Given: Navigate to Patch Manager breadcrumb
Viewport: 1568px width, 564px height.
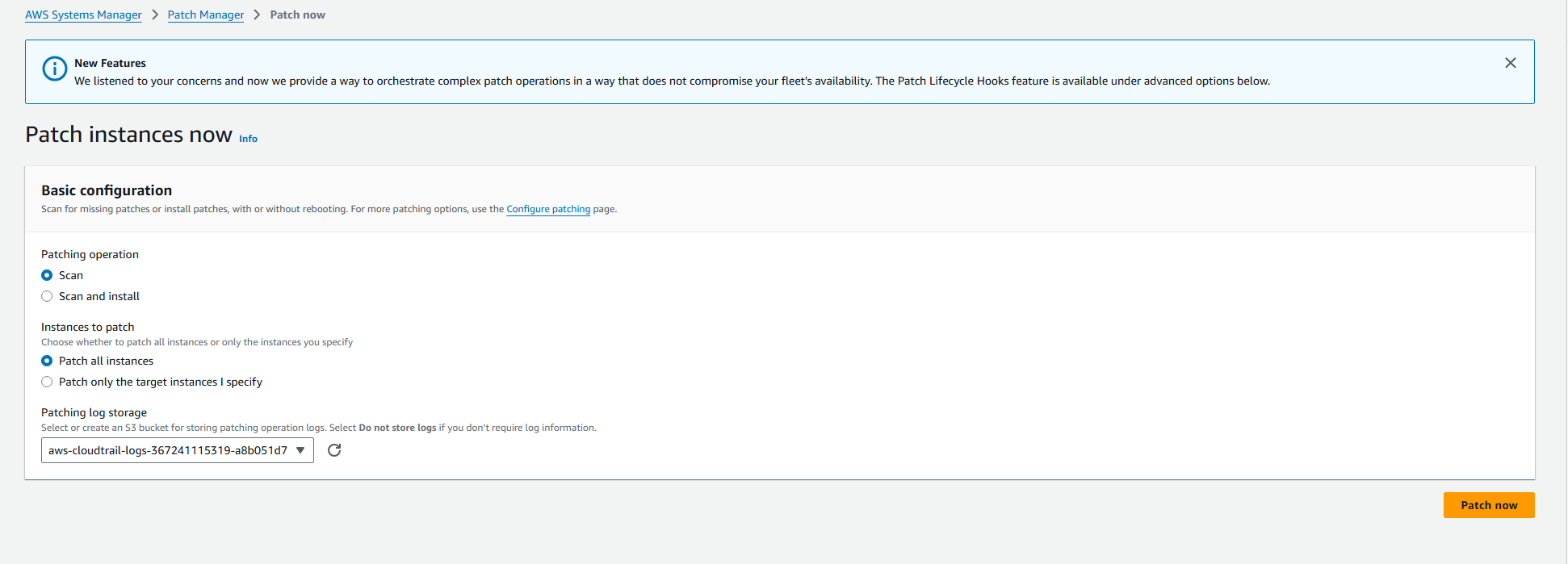Looking at the screenshot, I should click(206, 15).
